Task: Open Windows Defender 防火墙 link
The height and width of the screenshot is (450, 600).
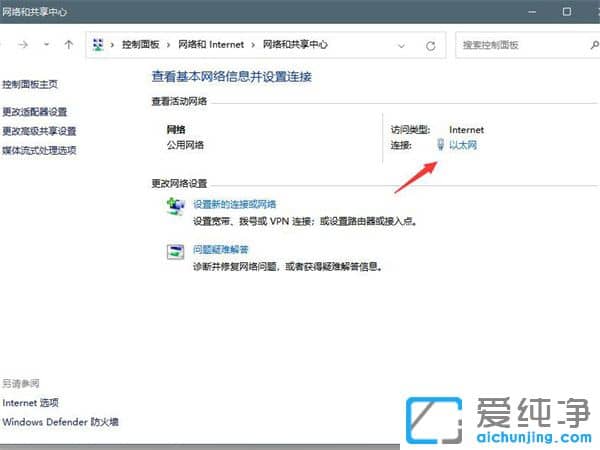Action: pyautogui.click(x=60, y=422)
